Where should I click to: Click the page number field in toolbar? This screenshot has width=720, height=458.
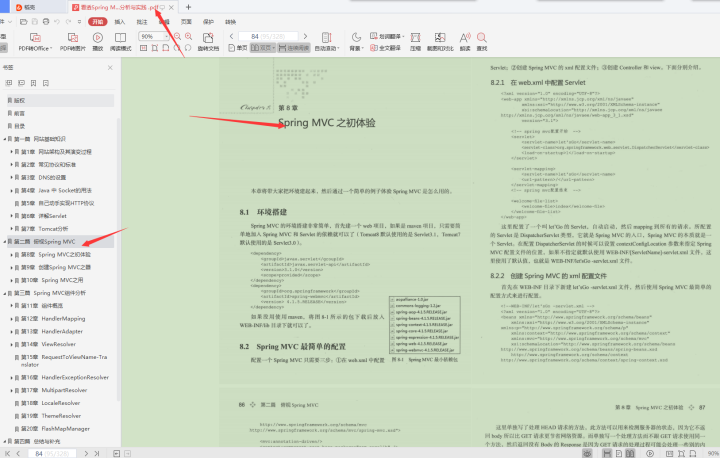click(268, 36)
